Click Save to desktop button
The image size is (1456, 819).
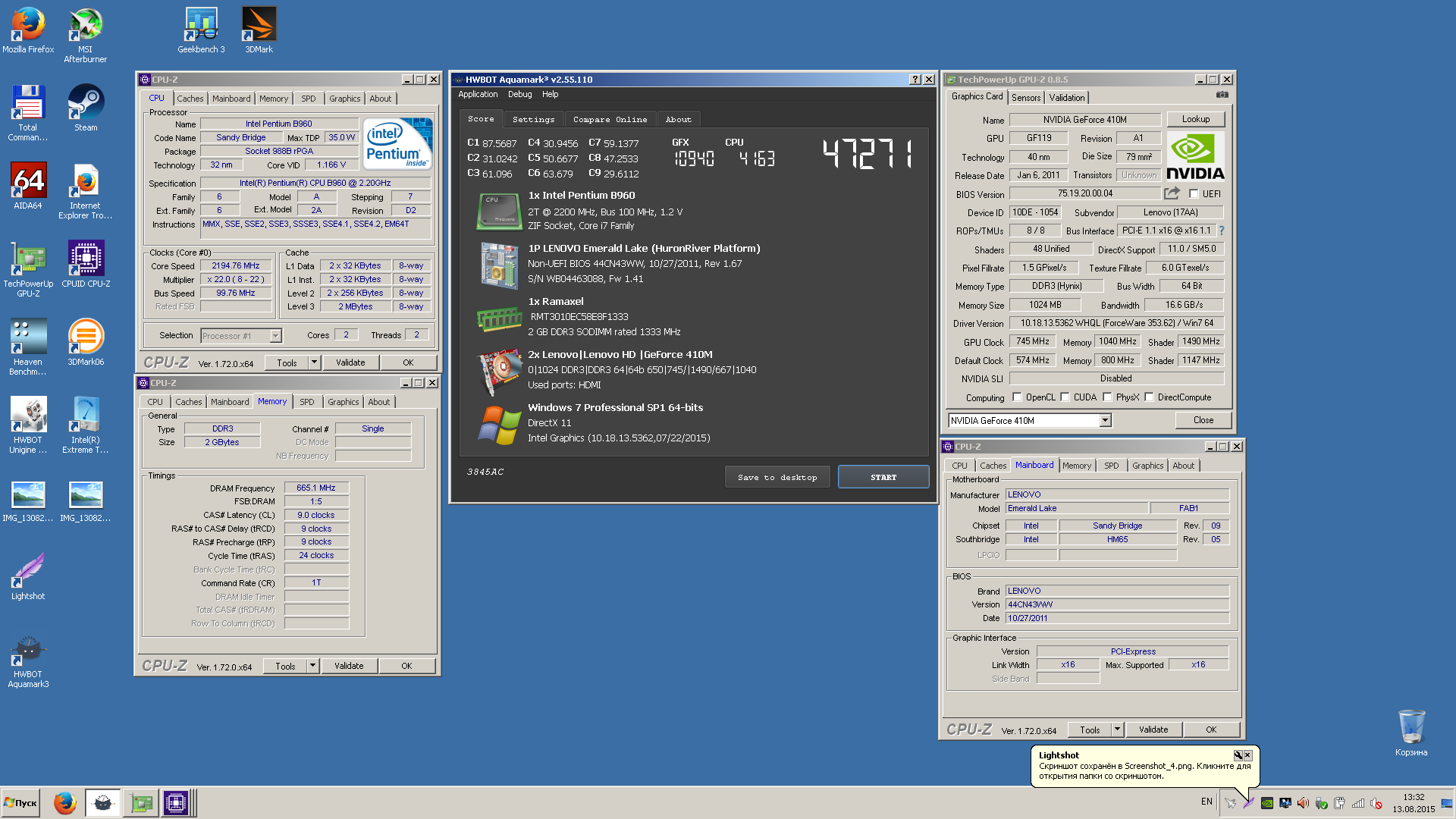pos(777,477)
